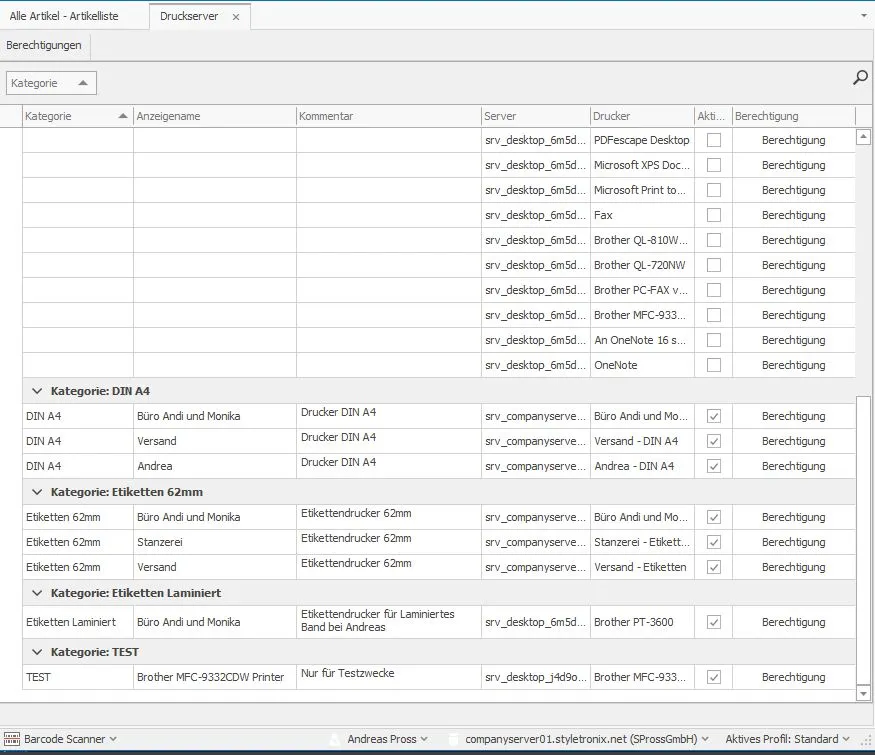Viewport: 875px width, 755px height.
Task: Enable the PDFescape Desktop printer checkbox
Action: pyautogui.click(x=714, y=140)
